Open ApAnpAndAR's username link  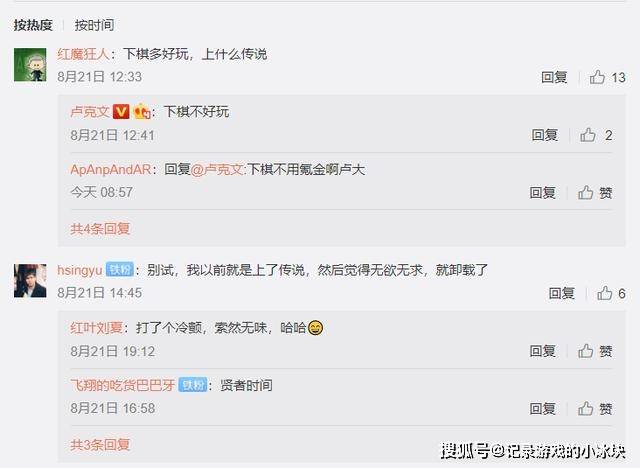point(111,169)
